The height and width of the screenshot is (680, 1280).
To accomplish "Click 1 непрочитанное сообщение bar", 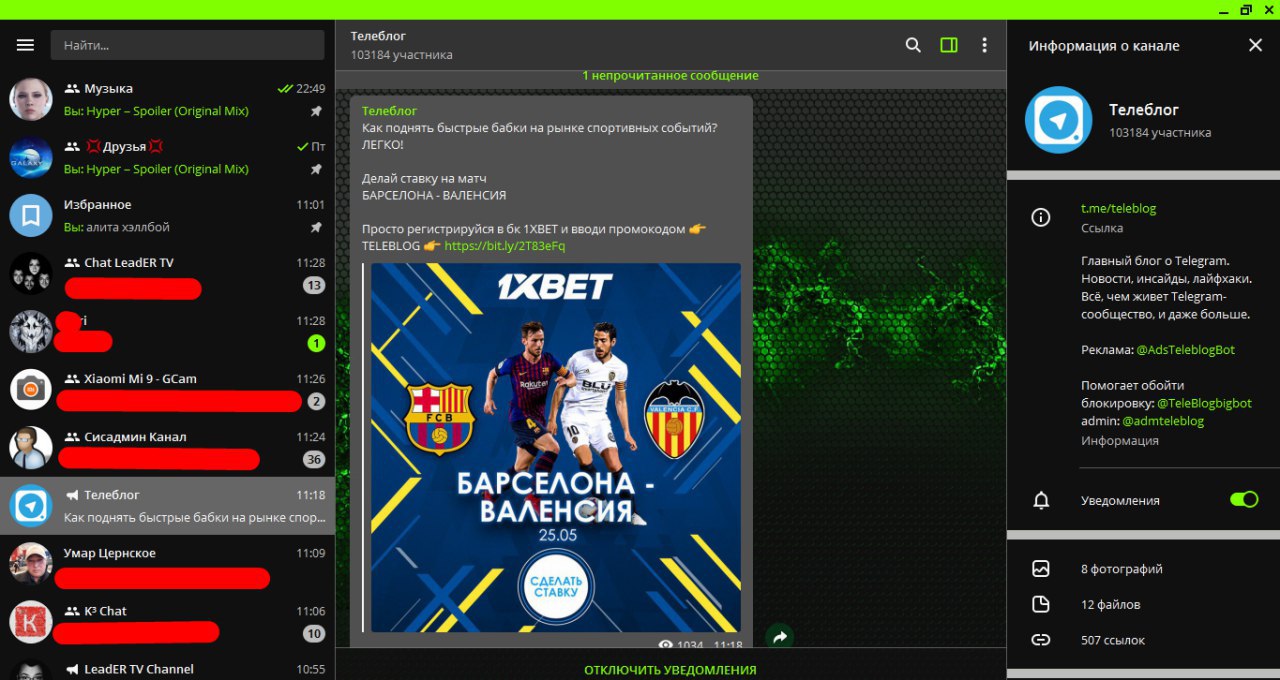I will (670, 76).
